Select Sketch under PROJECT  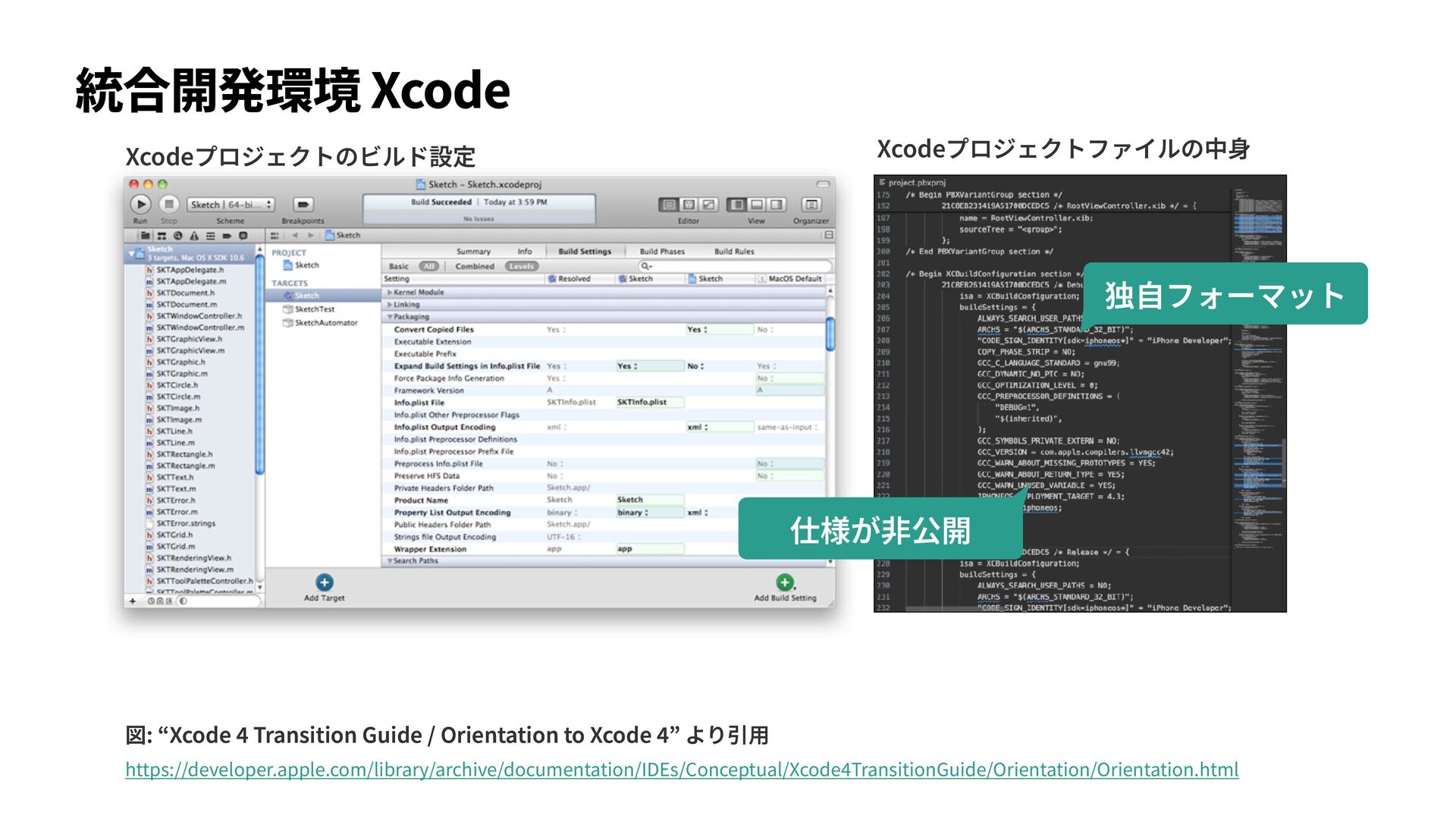[x=301, y=265]
